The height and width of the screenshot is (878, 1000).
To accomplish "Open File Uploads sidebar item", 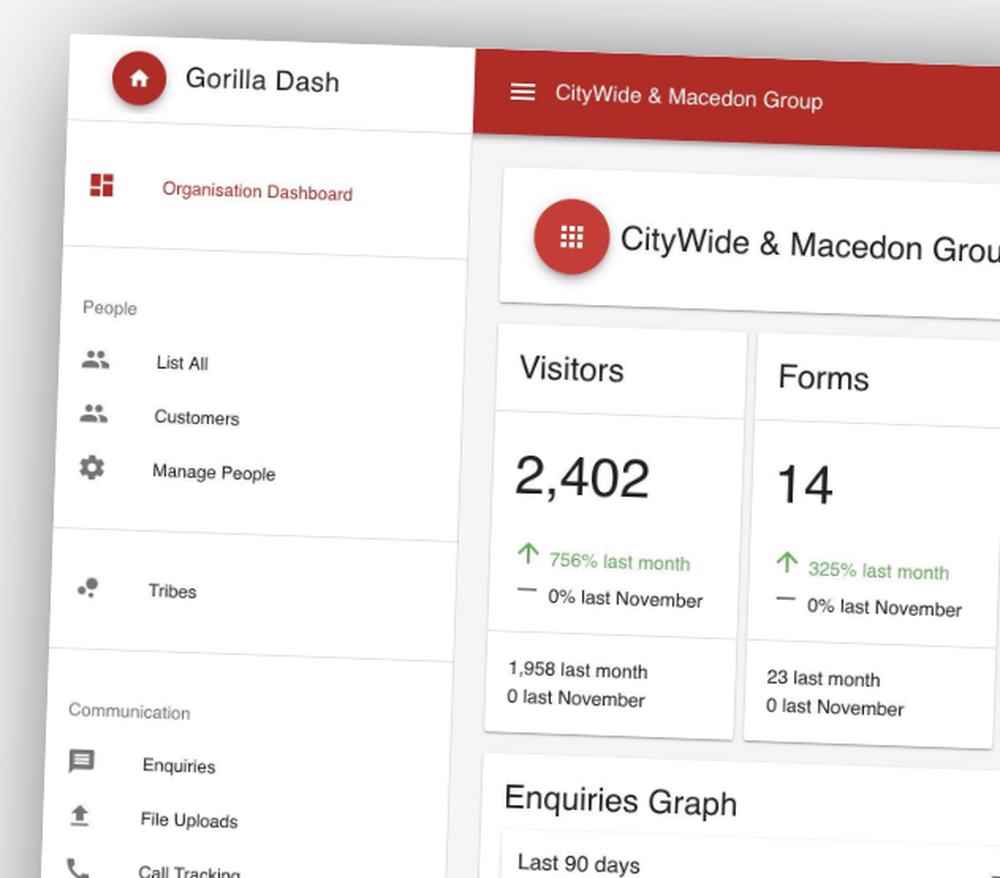I will [189, 820].
